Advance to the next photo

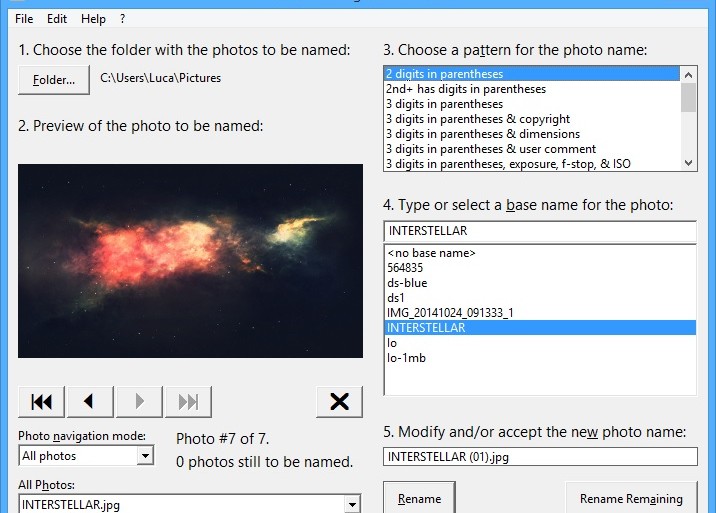[139, 401]
